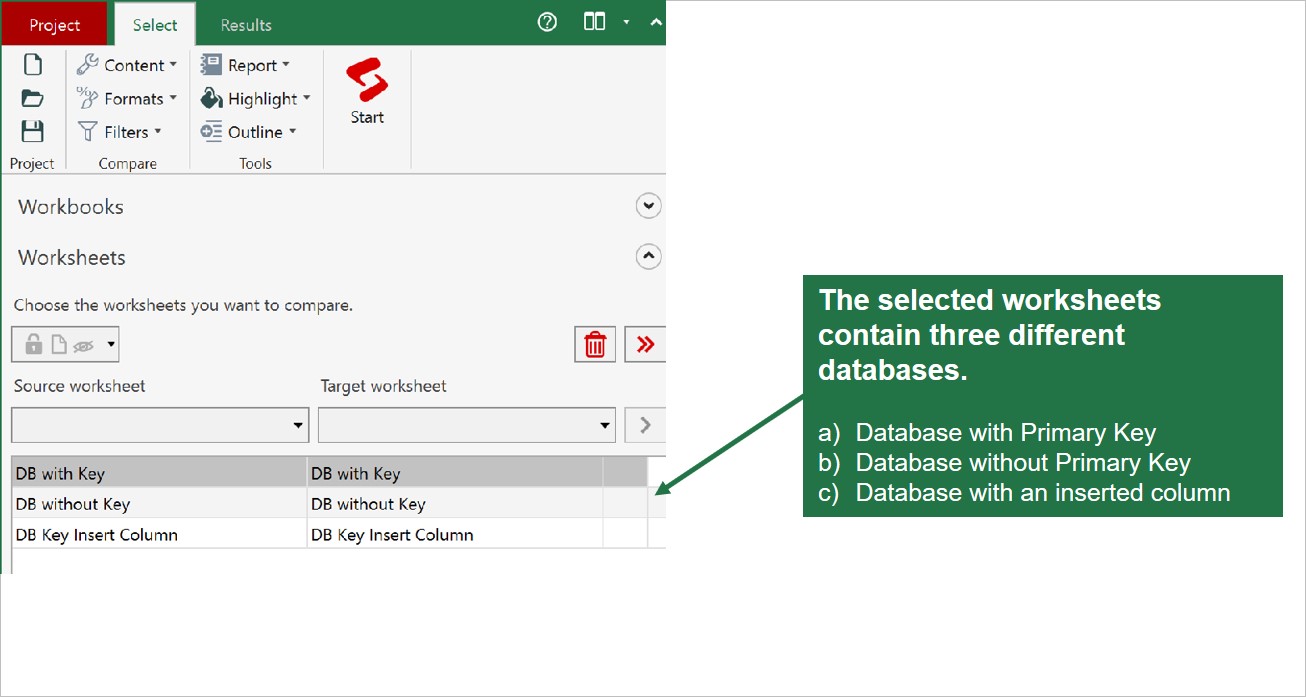Open the layout options dropdown arrow
1306x697 pixels.
tap(626, 21)
